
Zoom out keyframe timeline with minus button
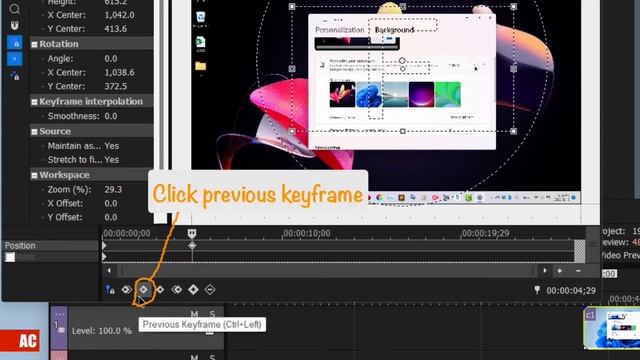pos(578,271)
